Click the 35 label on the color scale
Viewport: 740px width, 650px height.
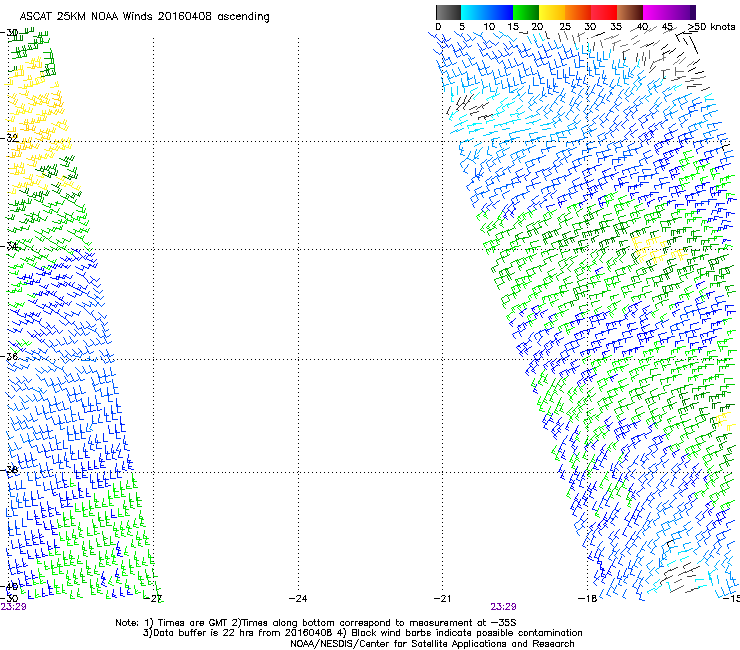tap(616, 27)
